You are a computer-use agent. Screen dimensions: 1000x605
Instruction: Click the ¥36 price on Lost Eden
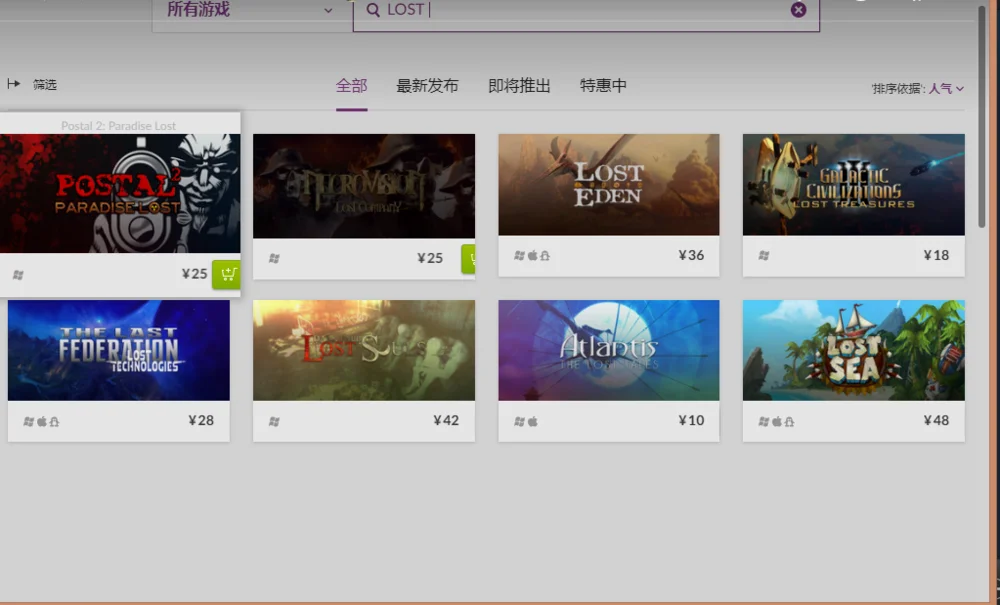[x=691, y=255]
